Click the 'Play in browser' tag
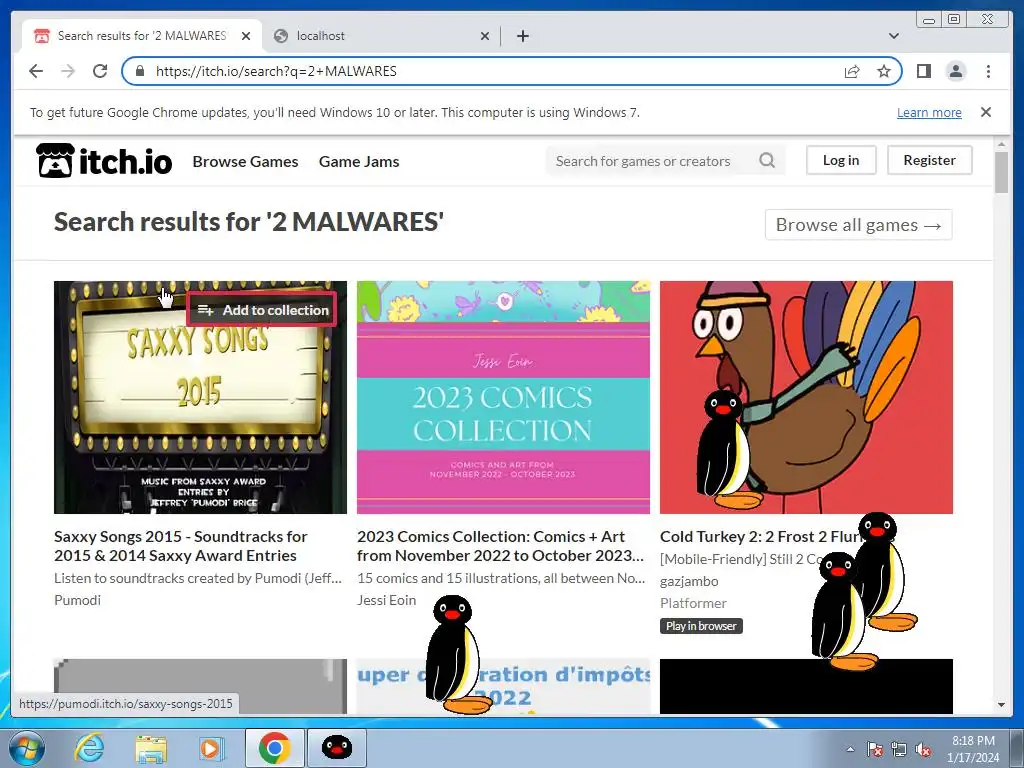This screenshot has height=768, width=1024. click(x=701, y=626)
